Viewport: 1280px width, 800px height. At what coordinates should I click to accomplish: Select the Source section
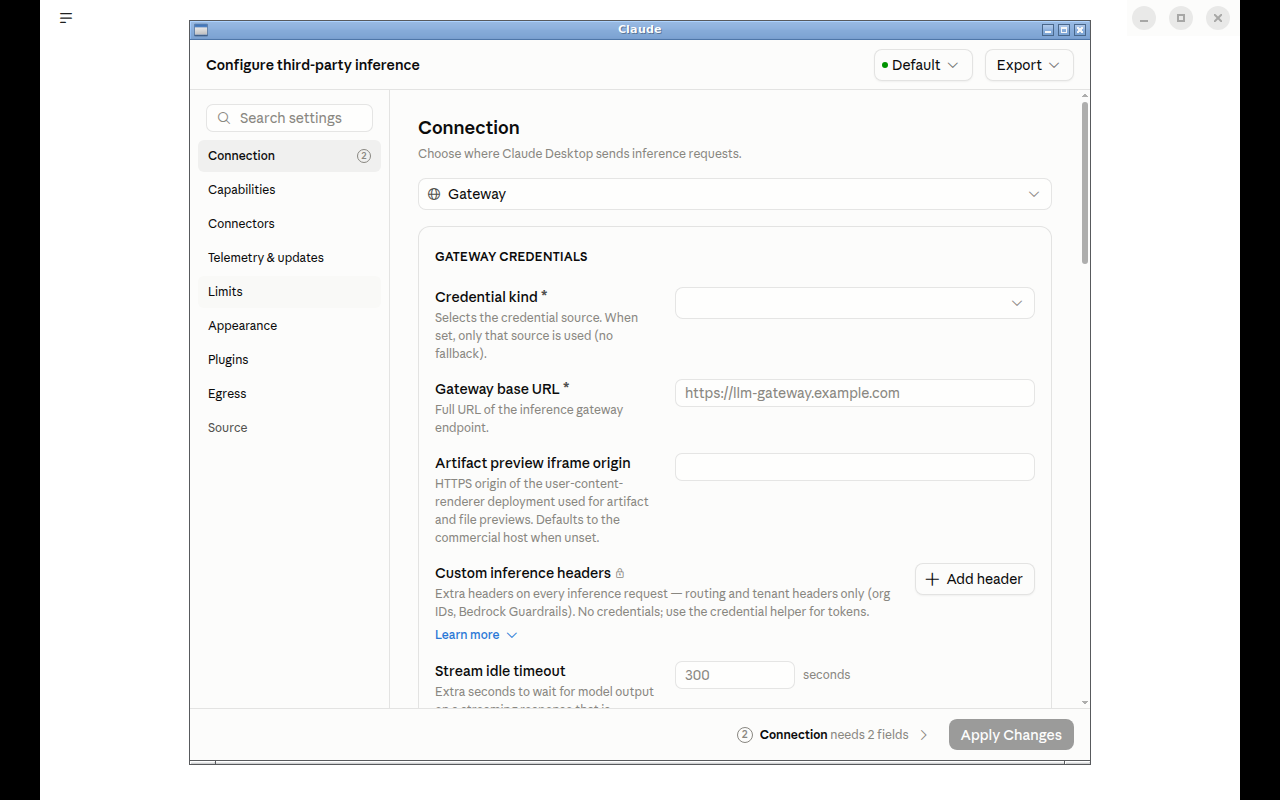point(289,428)
